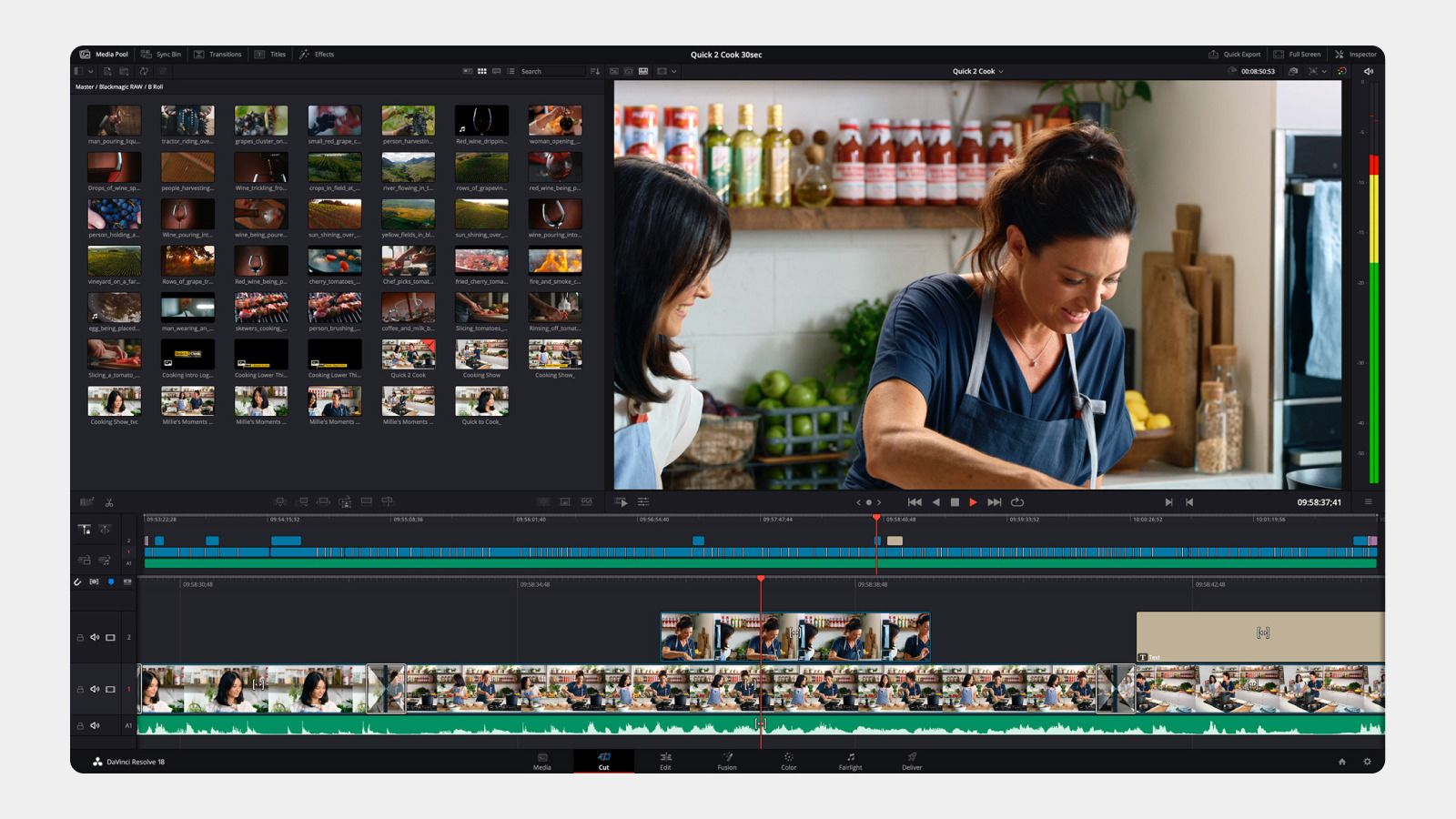Open the media pool sort order menu

(x=595, y=71)
